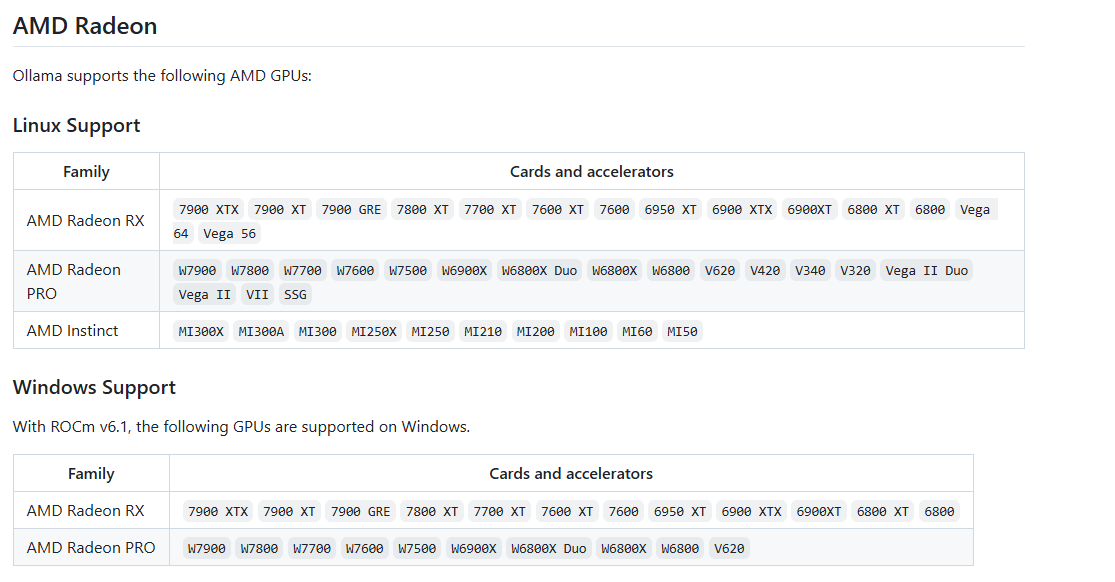Click the 7900 GRE tag in Linux table
This screenshot has height=582, width=1115.
tap(351, 210)
